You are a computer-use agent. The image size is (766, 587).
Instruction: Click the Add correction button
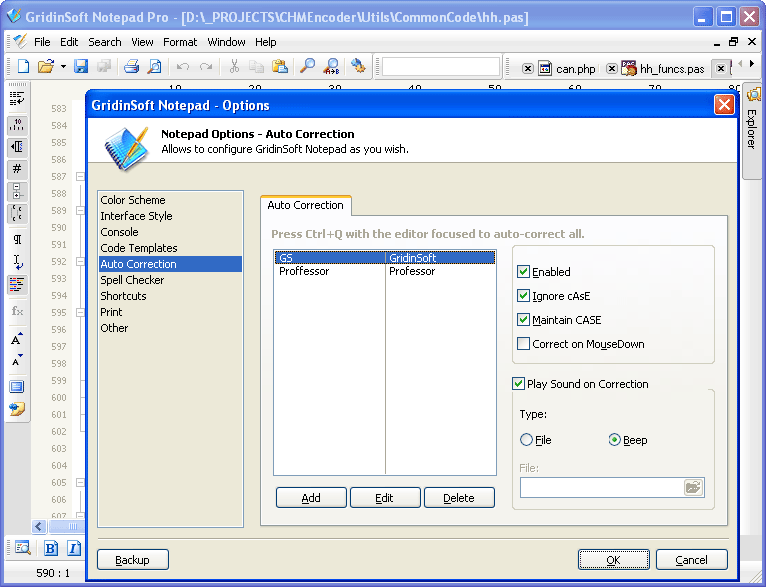click(x=311, y=498)
